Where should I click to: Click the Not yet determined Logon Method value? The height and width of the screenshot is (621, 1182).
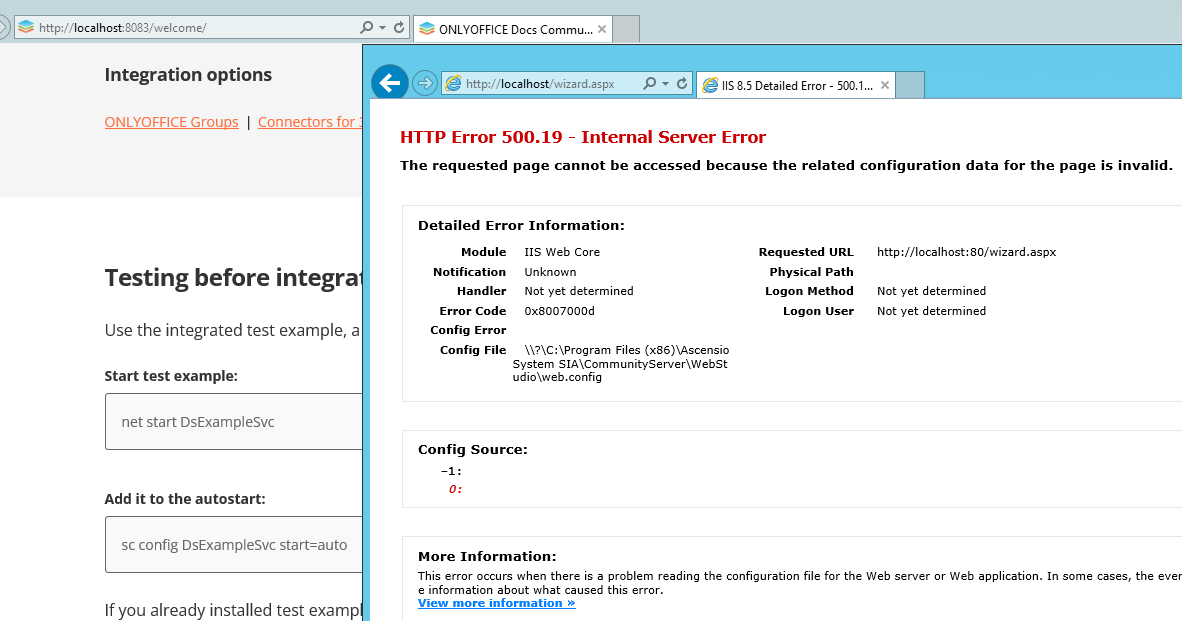[932, 291]
